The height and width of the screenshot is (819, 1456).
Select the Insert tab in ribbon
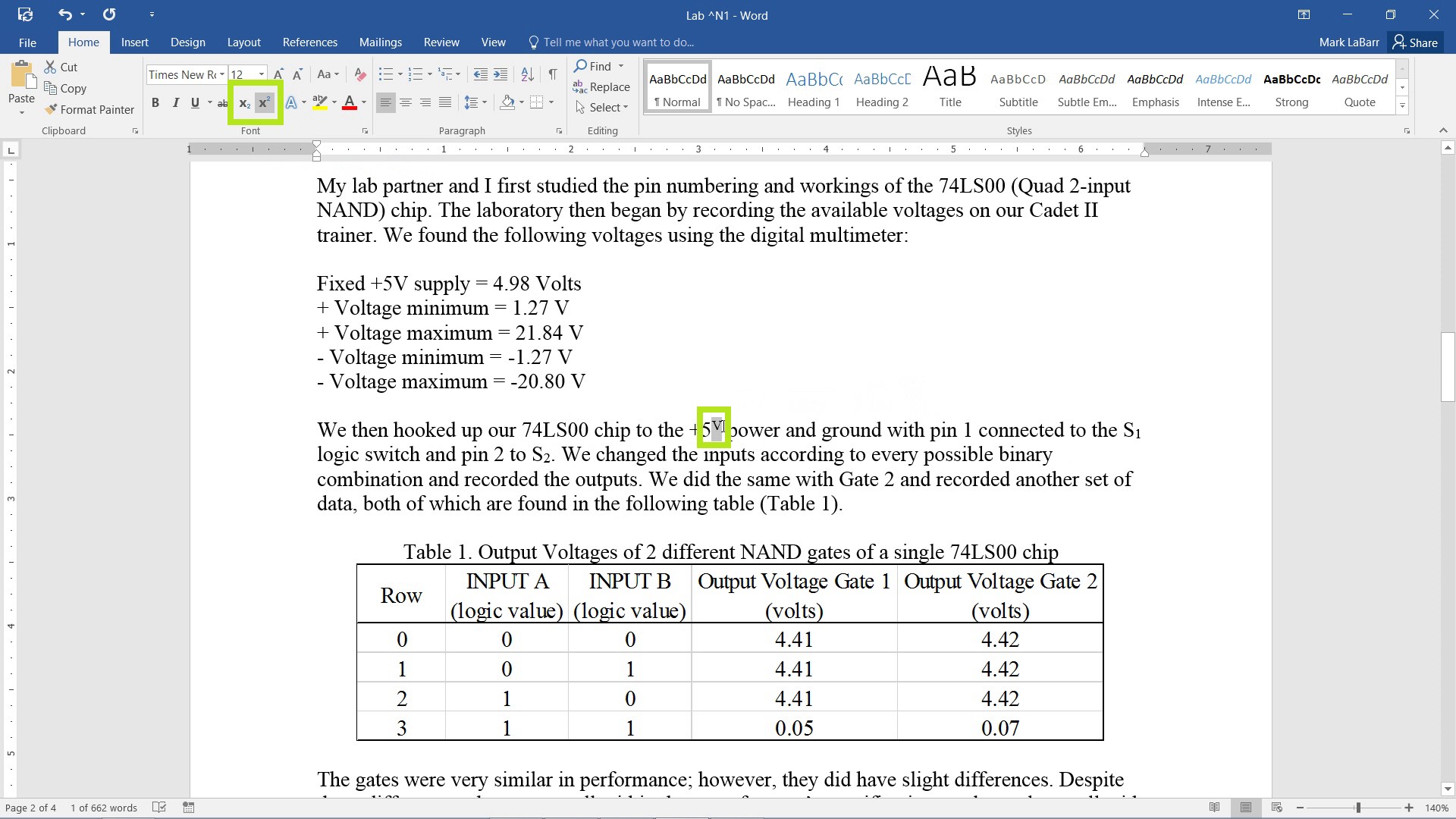(135, 42)
